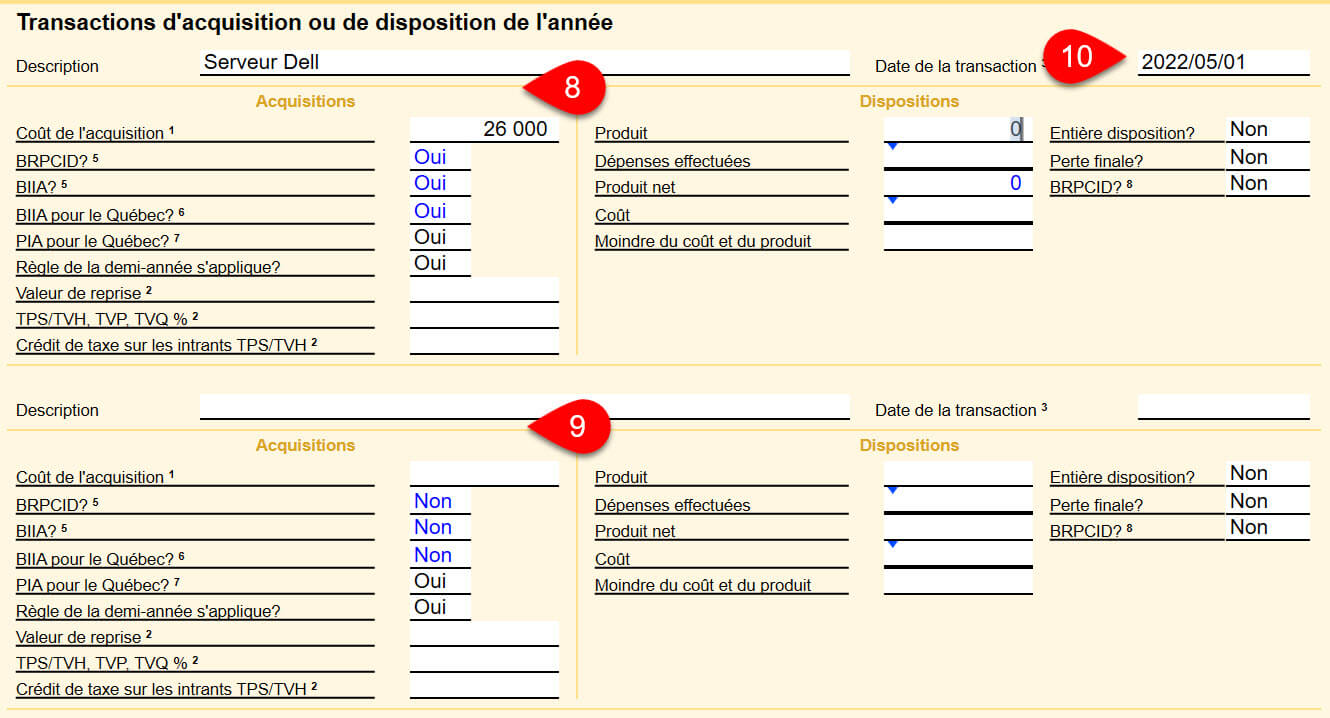Toggle 'Entière disposition?' Non in first block
The image size is (1330, 718).
click(1267, 129)
